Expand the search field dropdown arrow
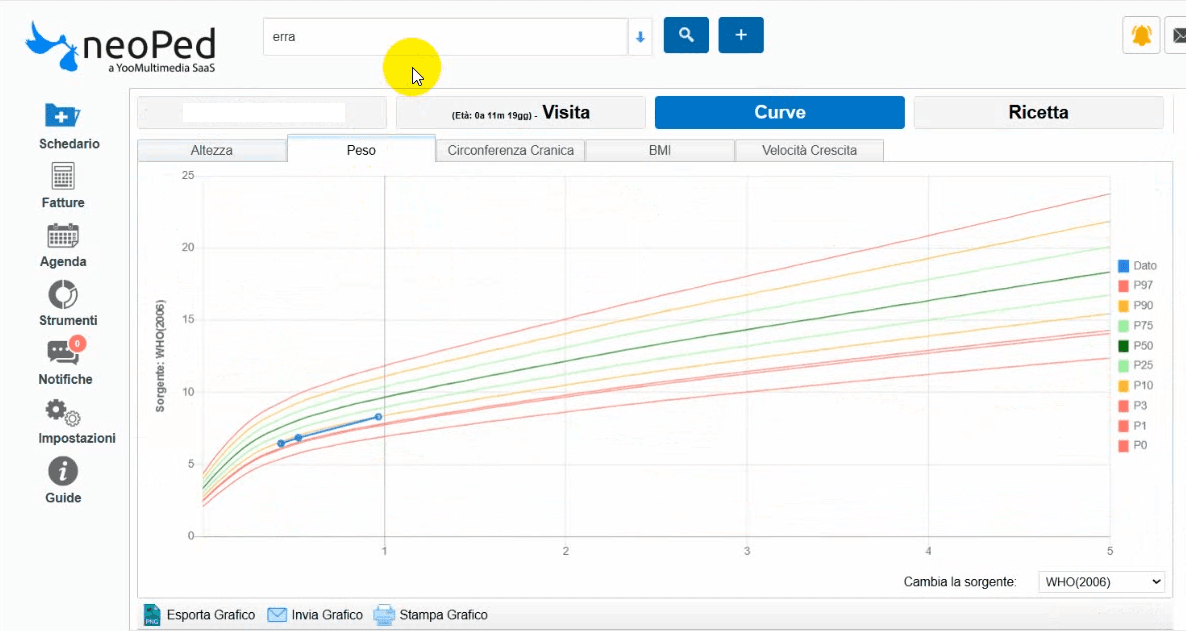 coord(640,38)
